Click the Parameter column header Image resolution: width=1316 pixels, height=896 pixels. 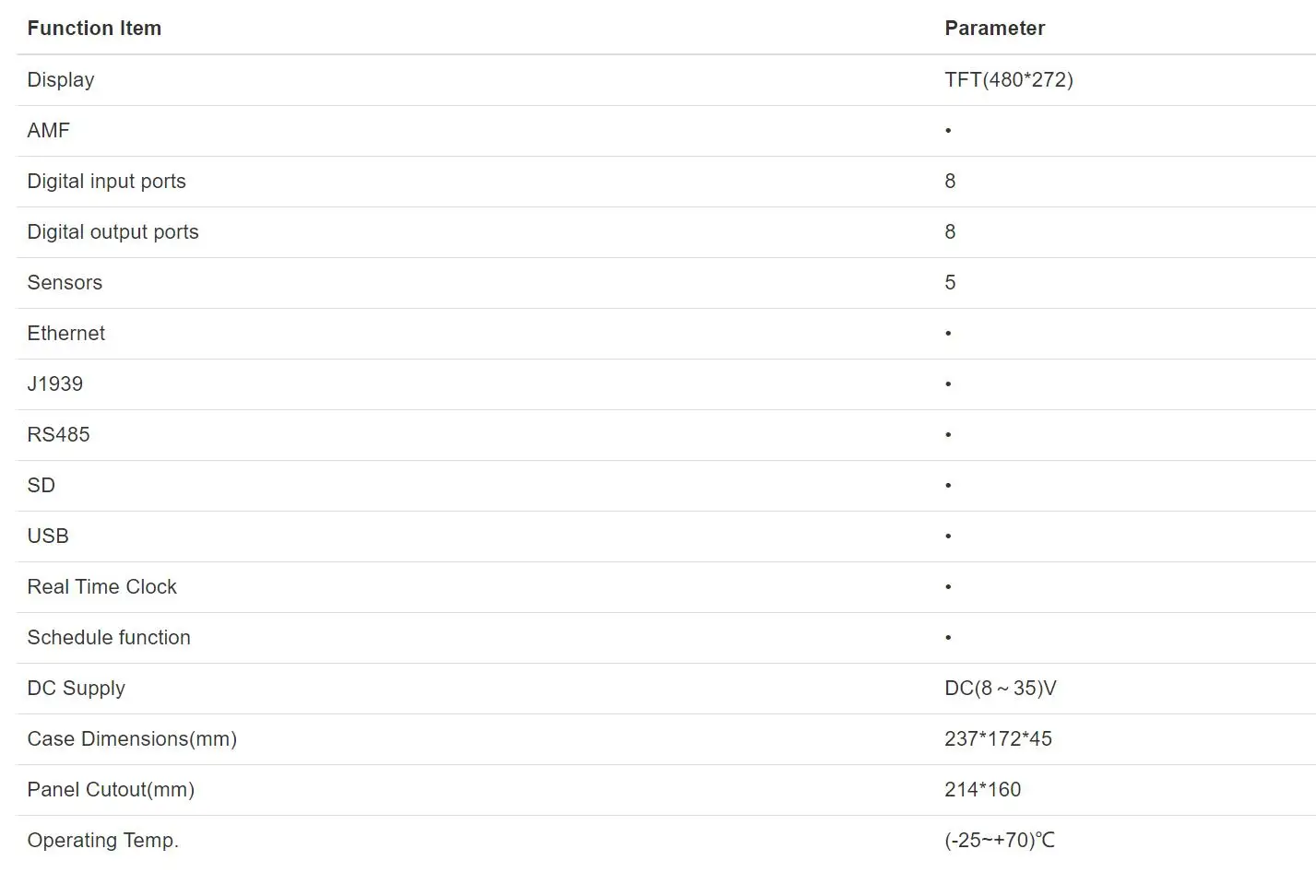coord(994,29)
